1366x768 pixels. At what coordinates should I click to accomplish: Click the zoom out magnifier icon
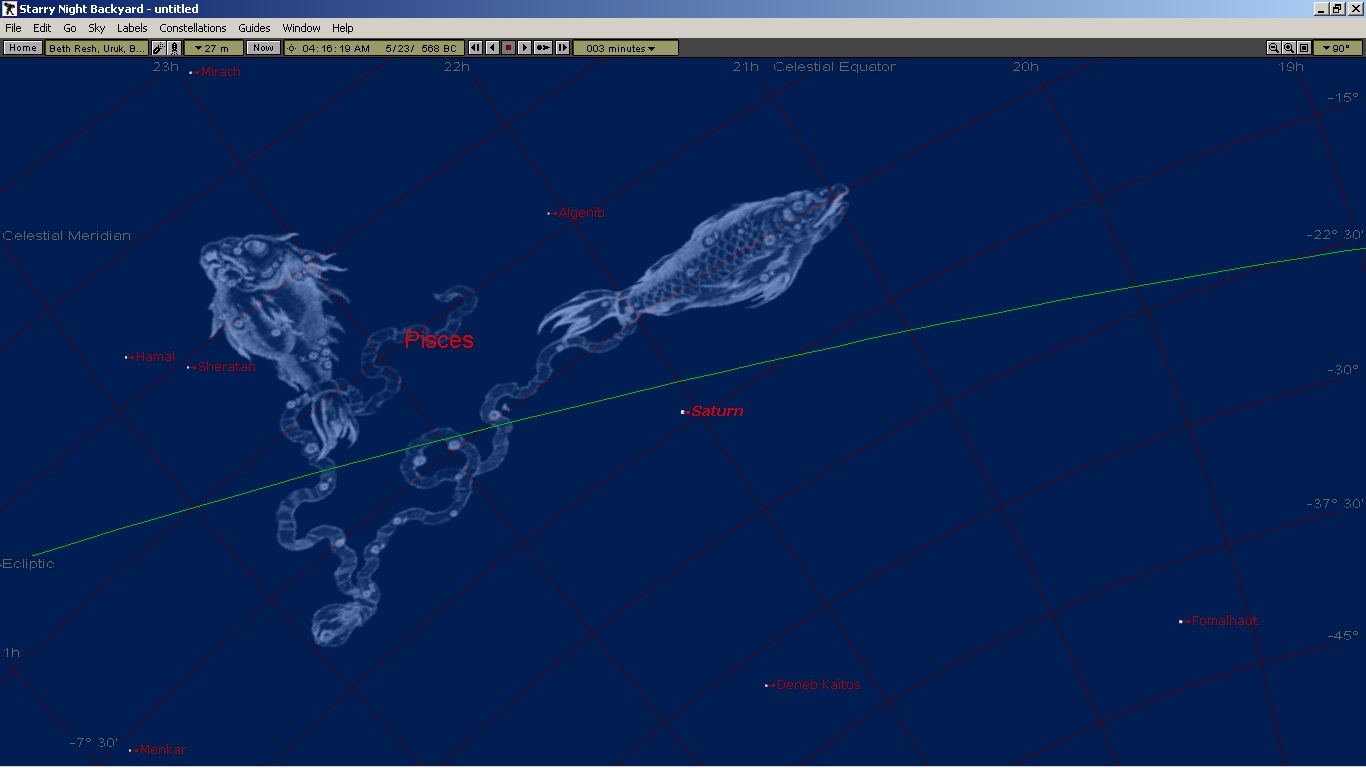coord(1274,48)
